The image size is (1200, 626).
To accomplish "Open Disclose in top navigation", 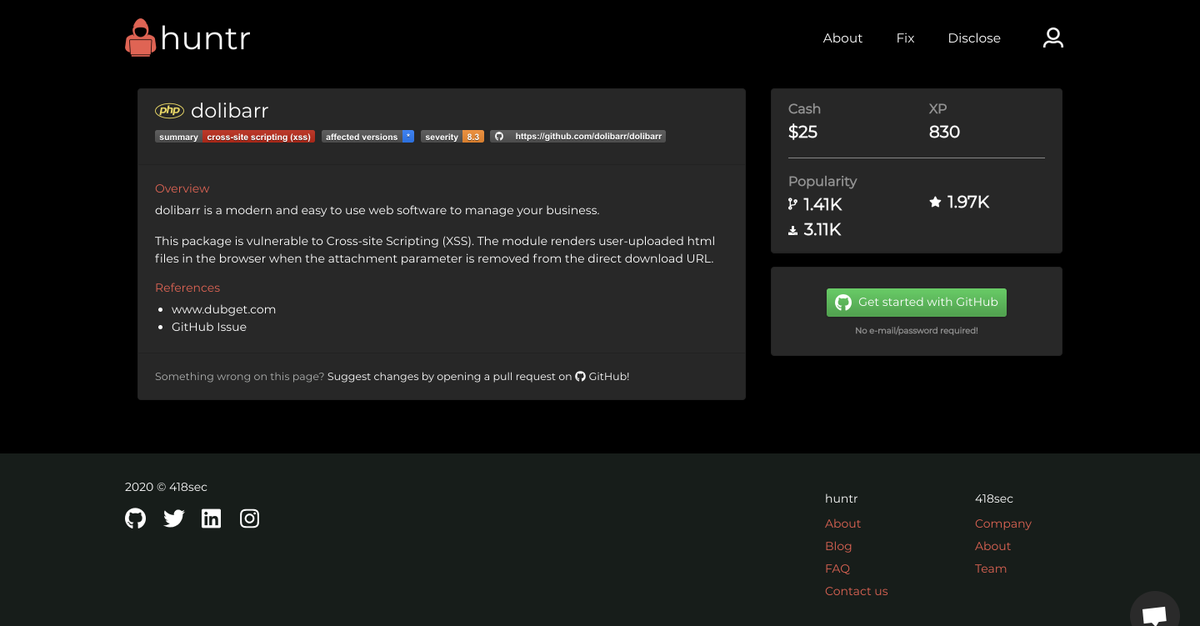I will [x=974, y=38].
